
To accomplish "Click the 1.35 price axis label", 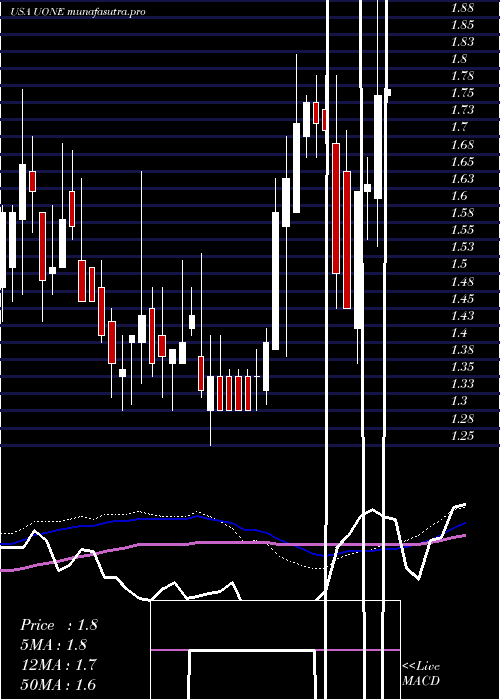I will pyautogui.click(x=462, y=367).
